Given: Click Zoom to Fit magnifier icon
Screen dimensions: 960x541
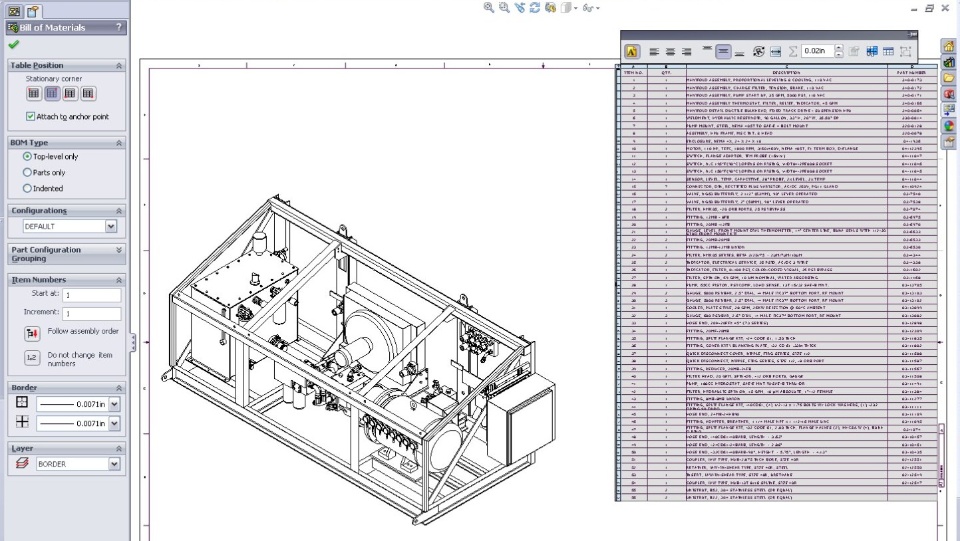Looking at the screenshot, I should (x=489, y=8).
